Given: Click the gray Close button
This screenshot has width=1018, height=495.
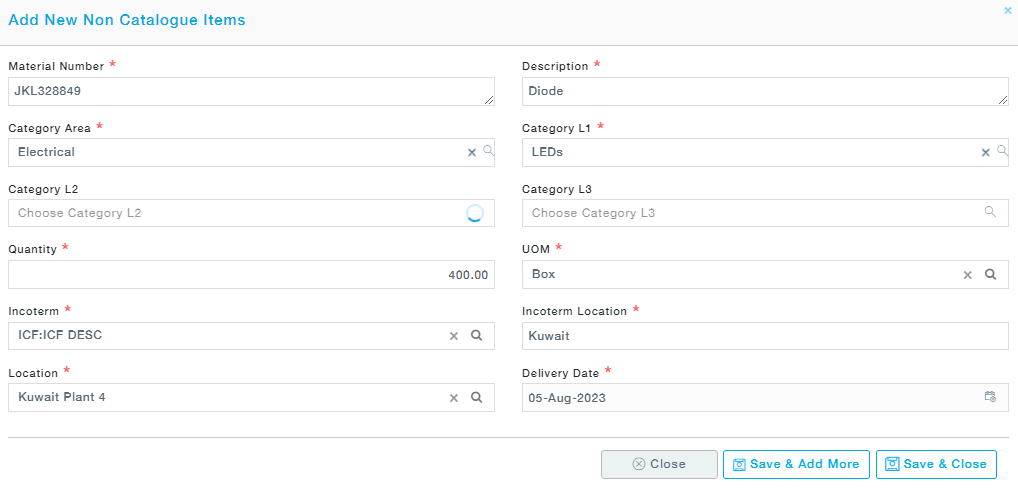Looking at the screenshot, I should click(x=659, y=464).
